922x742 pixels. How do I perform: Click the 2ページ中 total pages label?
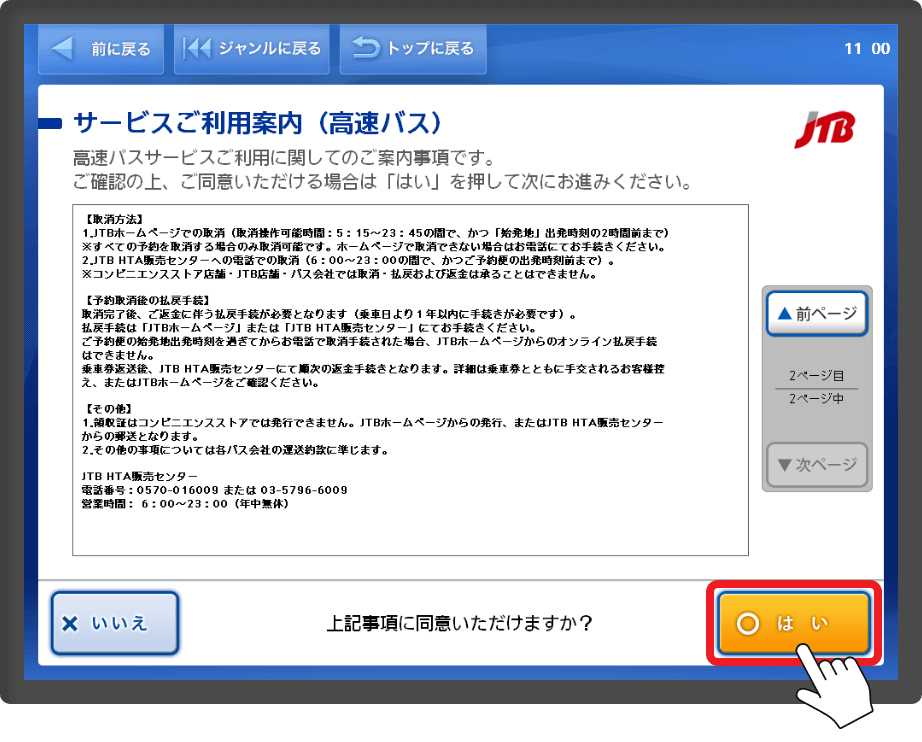816,400
